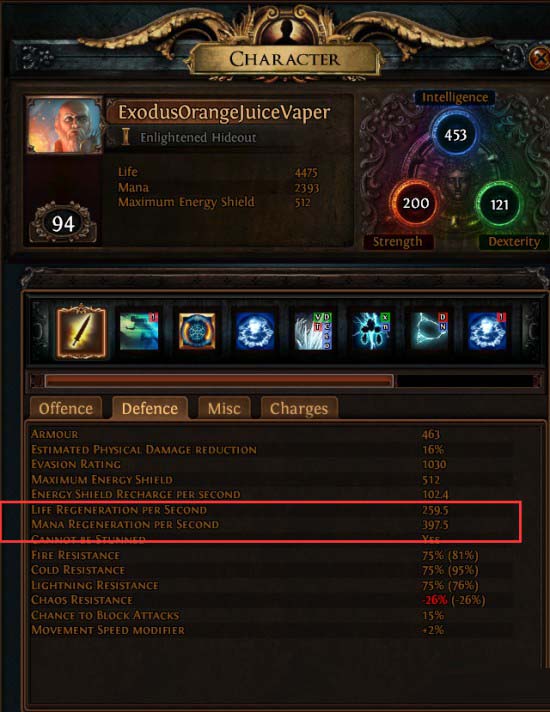Image resolution: width=550 pixels, height=712 pixels.
Task: Click the level 94 badge
Action: click(x=63, y=223)
